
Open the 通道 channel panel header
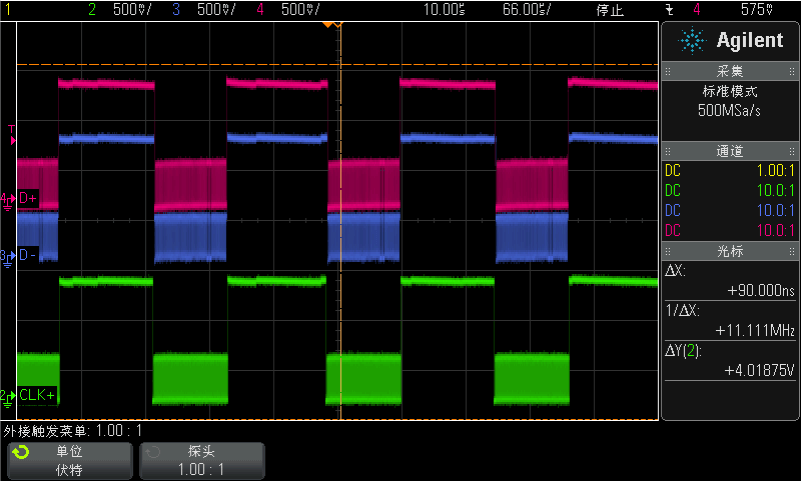coord(730,151)
